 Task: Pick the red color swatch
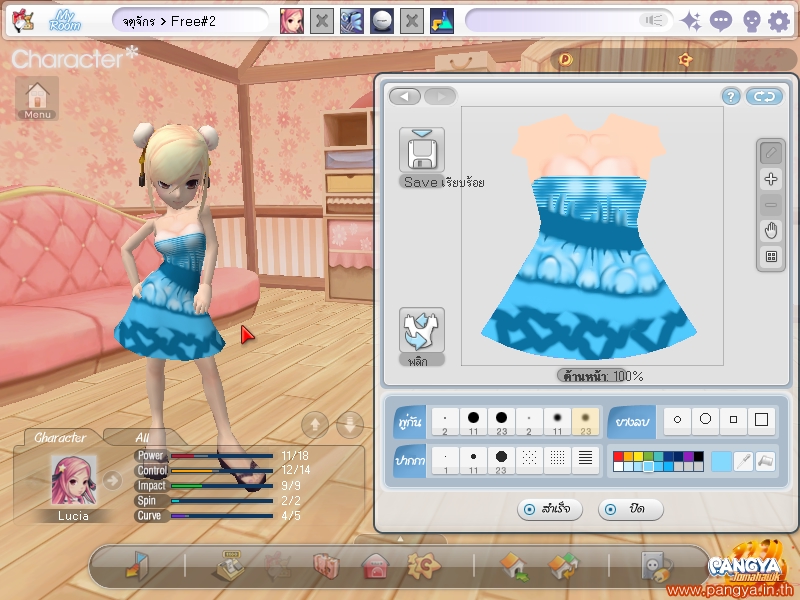tap(618, 456)
